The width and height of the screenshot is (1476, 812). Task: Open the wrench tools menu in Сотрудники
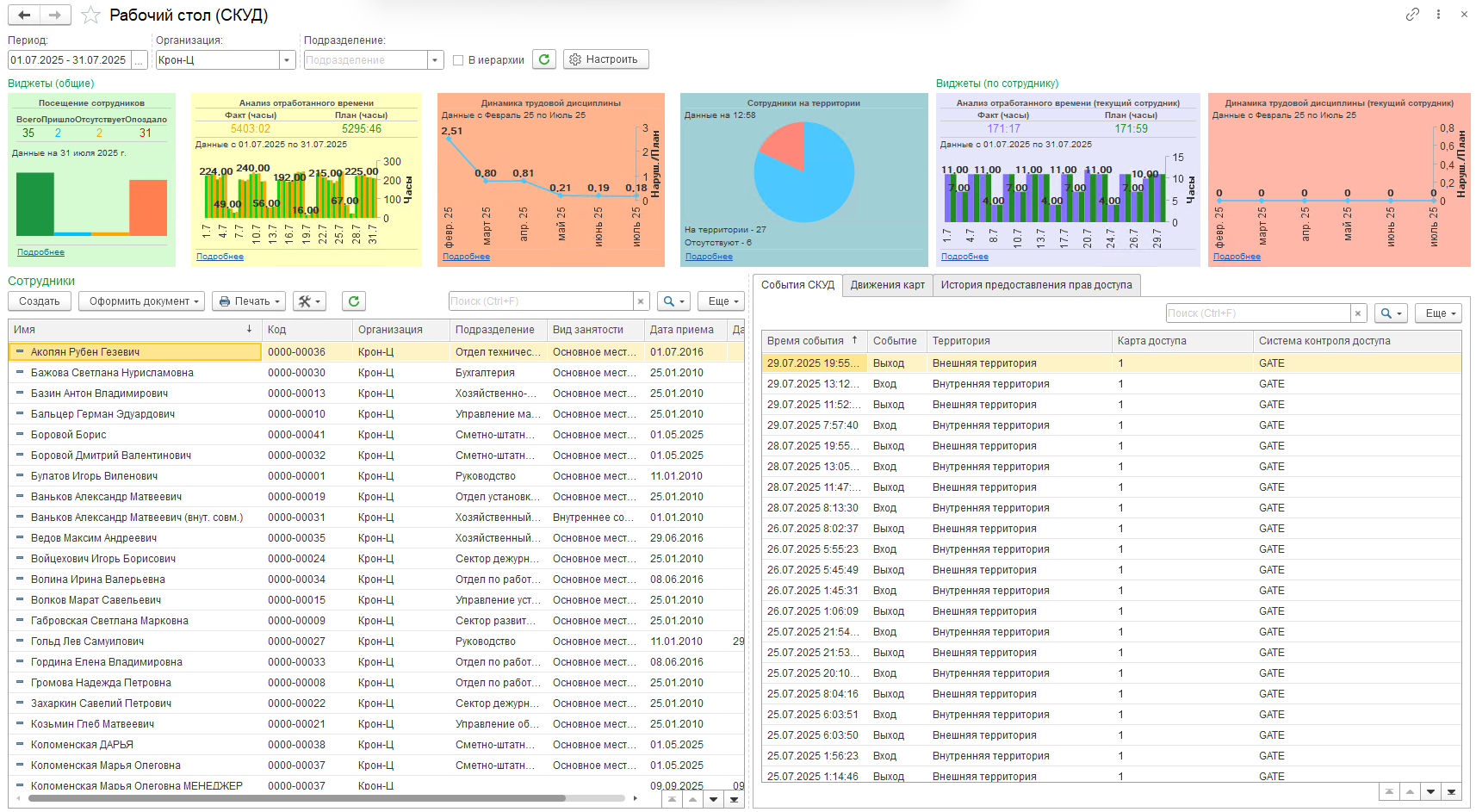[309, 301]
